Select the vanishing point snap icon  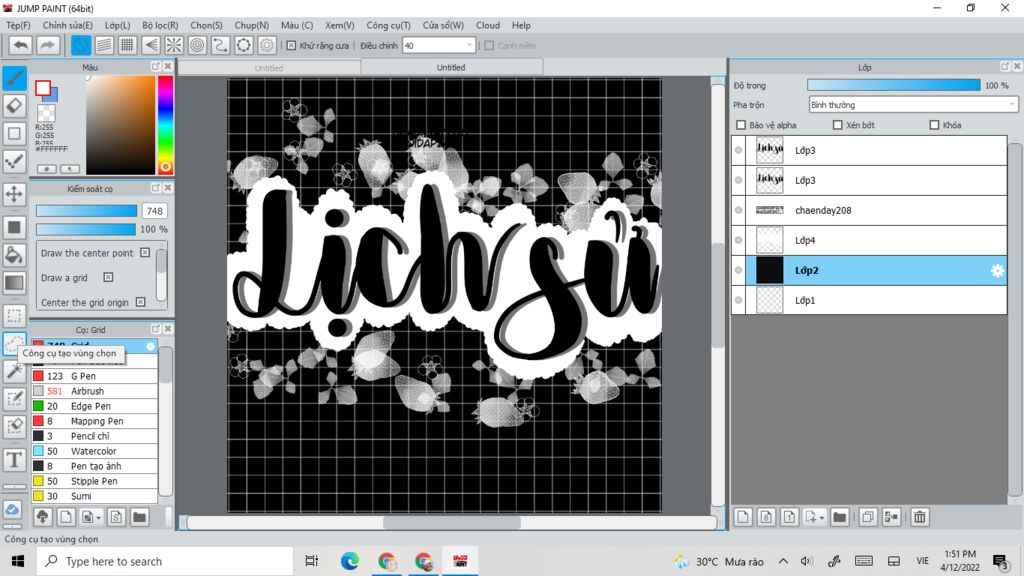tap(151, 45)
